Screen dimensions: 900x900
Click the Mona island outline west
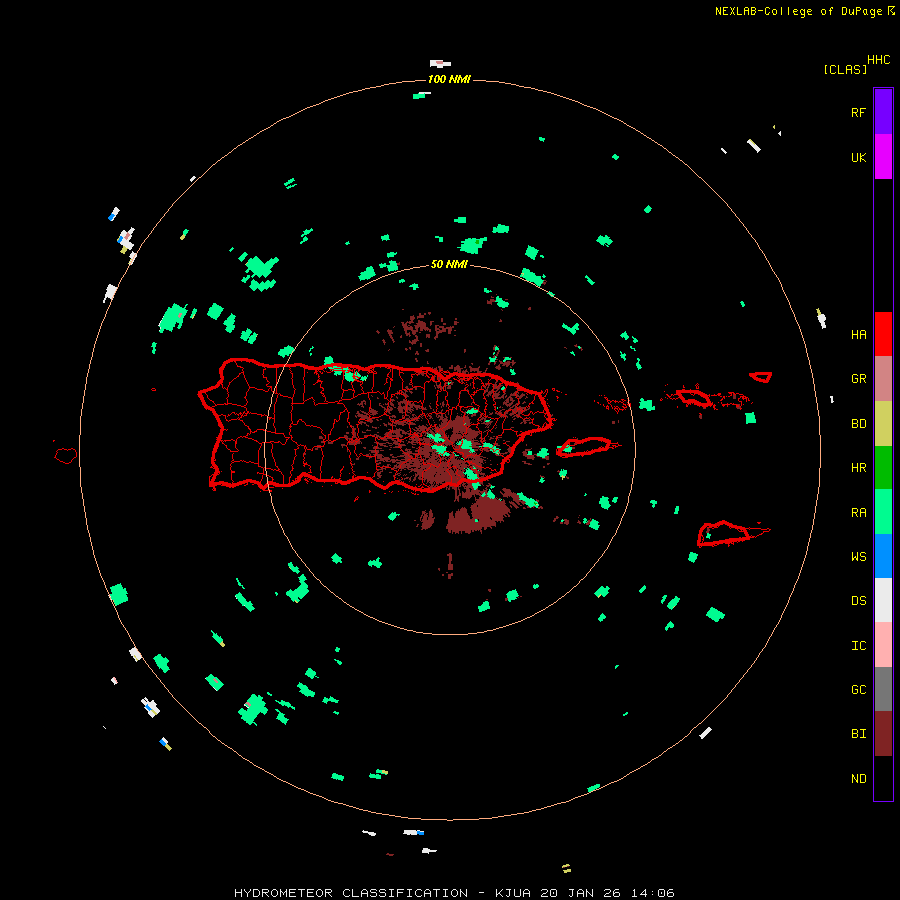pyautogui.click(x=65, y=456)
